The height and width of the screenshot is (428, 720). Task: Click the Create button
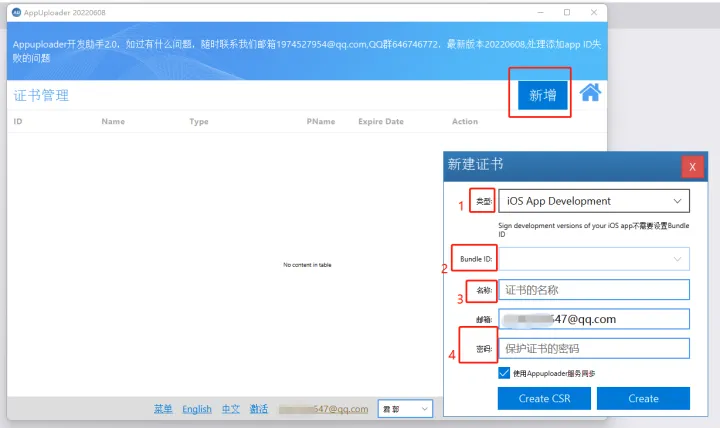[643, 398]
